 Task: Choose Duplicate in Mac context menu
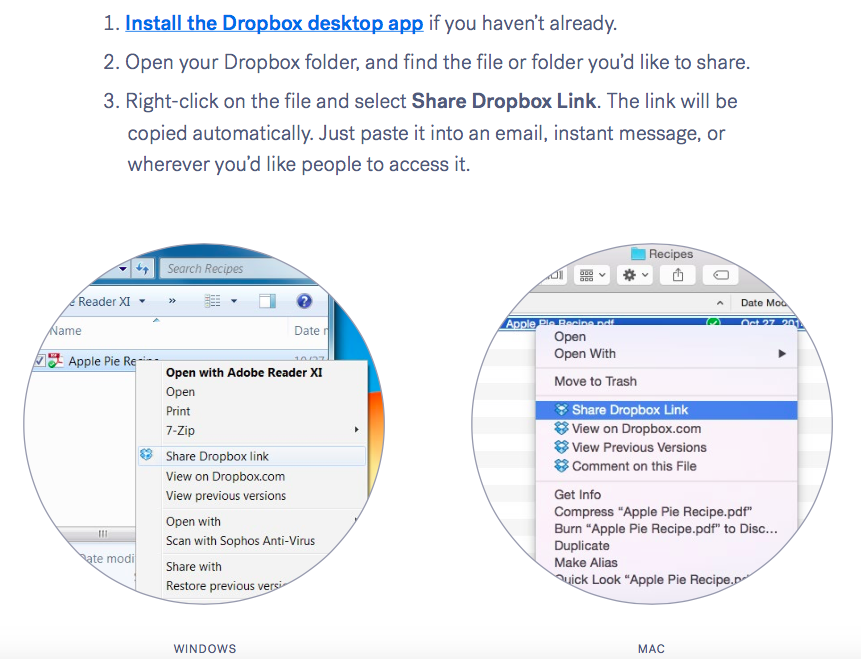click(582, 546)
